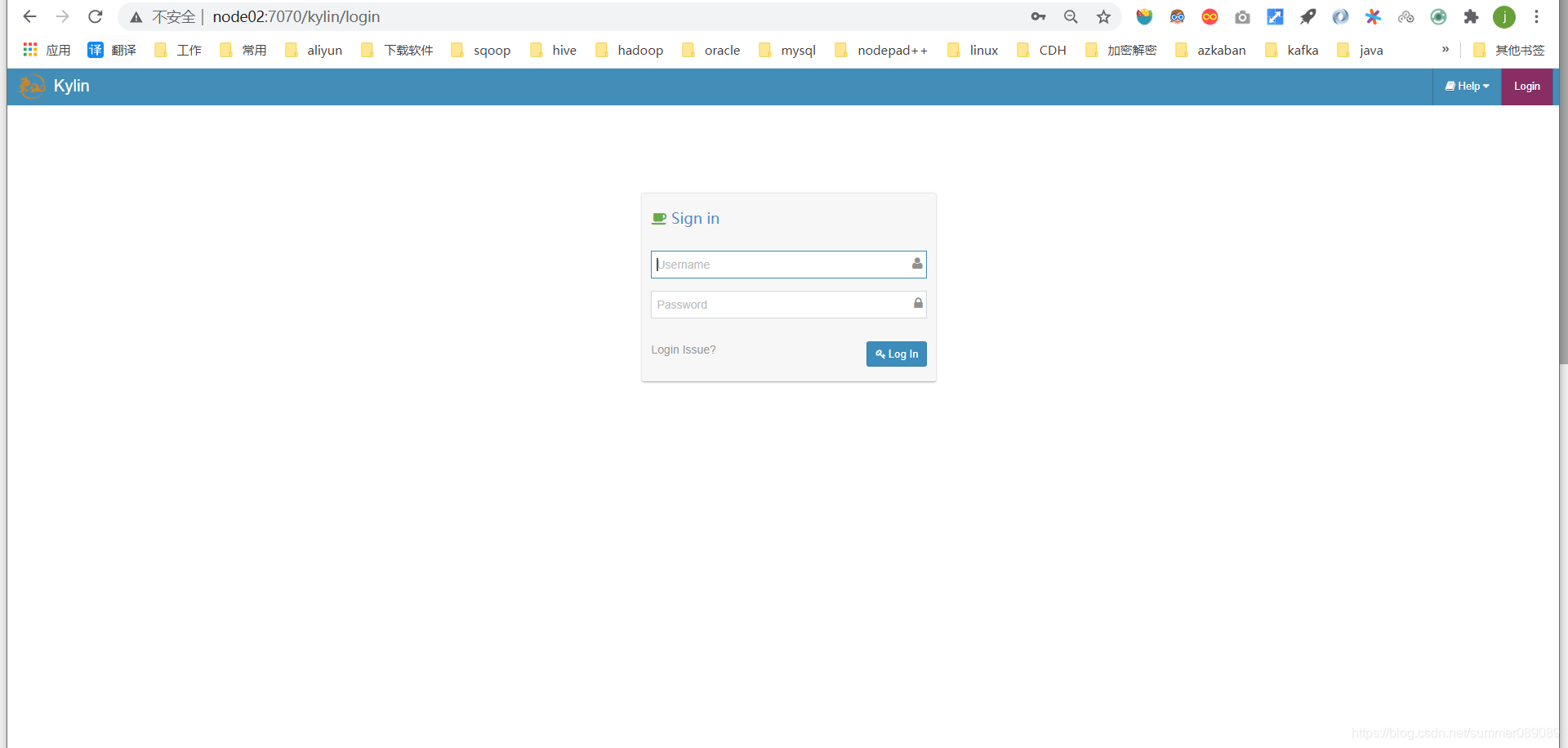Open the 其他书签 folder
The height and width of the screenshot is (748, 1568).
(x=1508, y=50)
